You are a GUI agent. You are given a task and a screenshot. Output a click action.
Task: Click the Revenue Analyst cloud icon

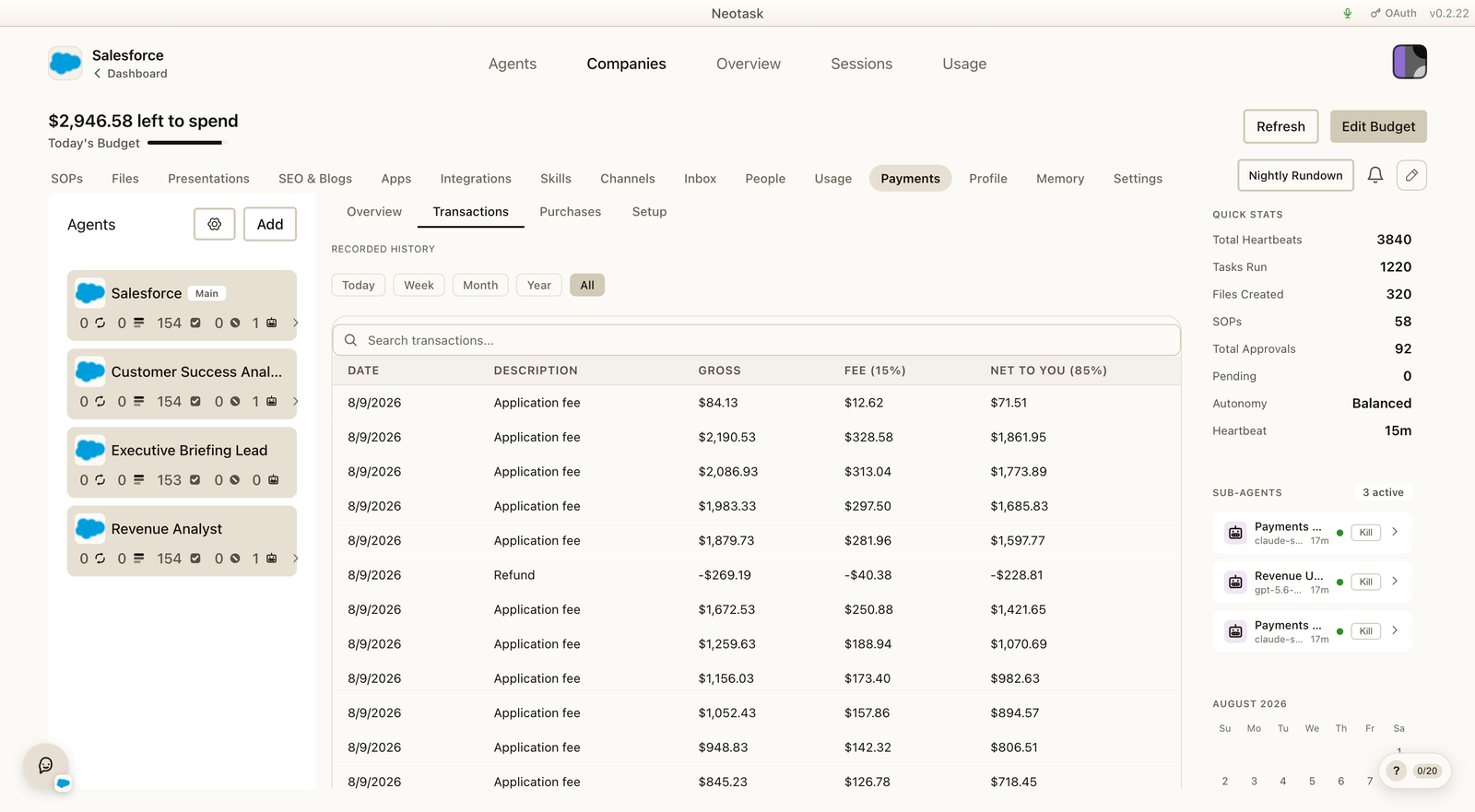89,529
